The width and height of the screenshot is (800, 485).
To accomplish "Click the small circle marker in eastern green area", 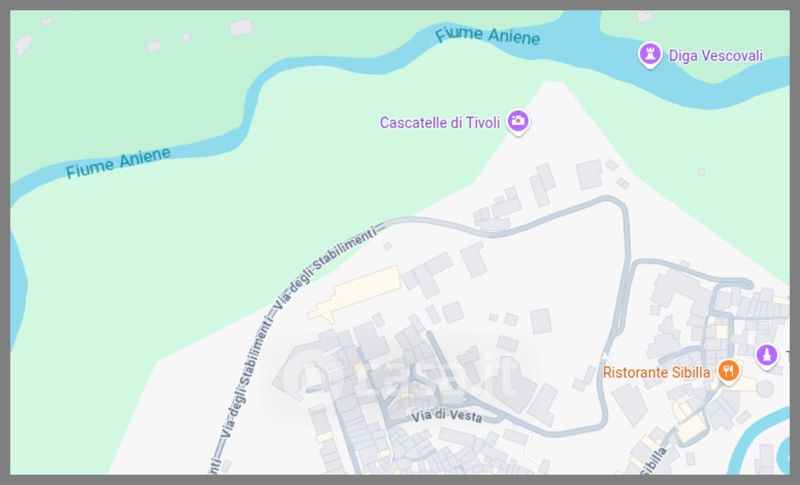I will (x=702, y=172).
